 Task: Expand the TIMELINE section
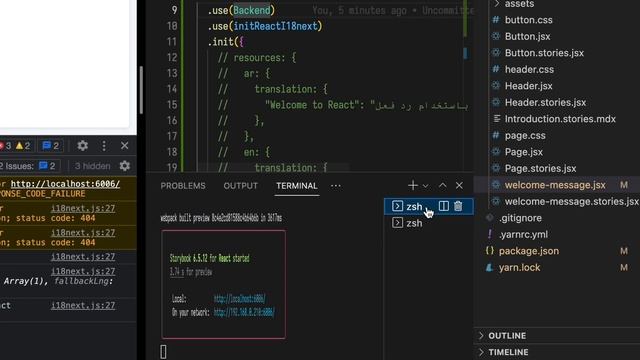tap(508, 352)
